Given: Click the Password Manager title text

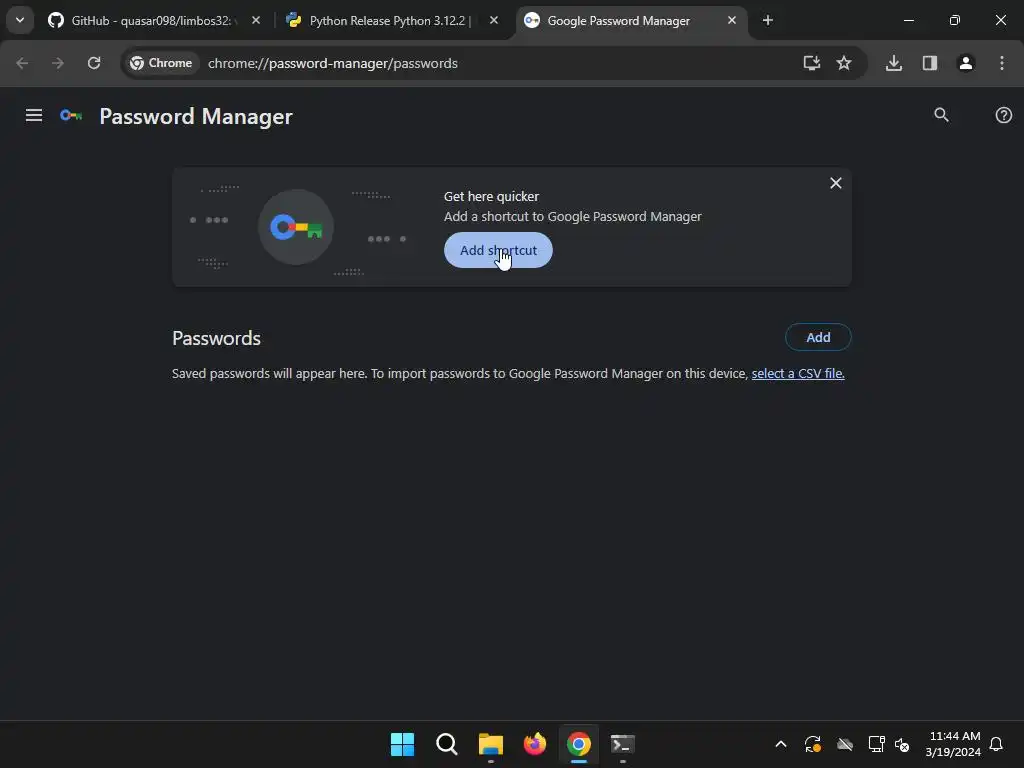Looking at the screenshot, I should point(196,116).
